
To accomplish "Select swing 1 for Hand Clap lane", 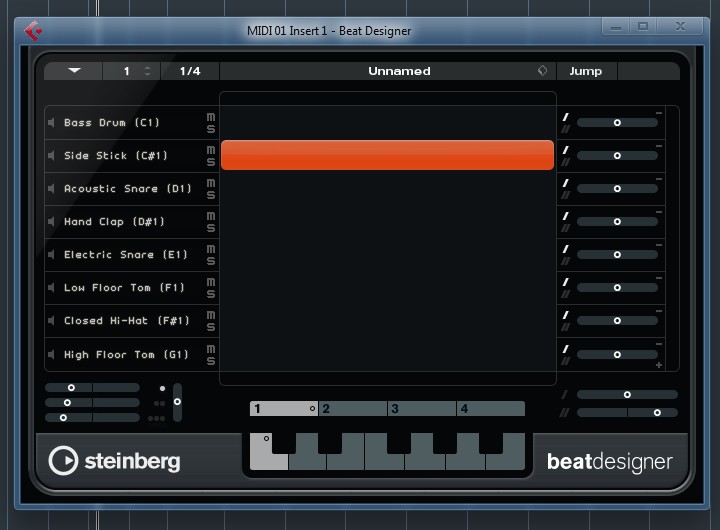I will pos(566,216).
